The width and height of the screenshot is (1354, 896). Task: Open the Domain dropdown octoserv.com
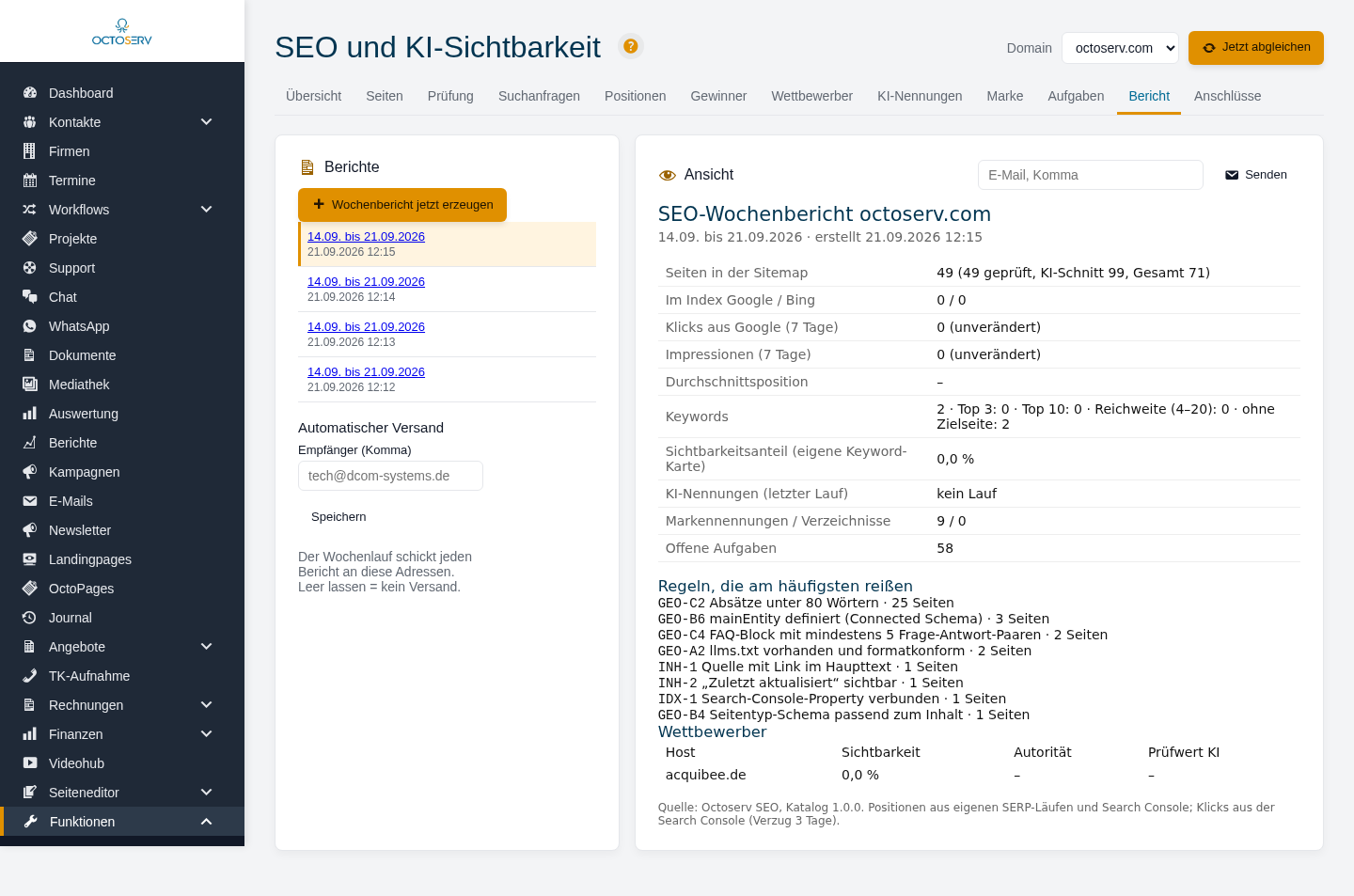tap(1120, 48)
